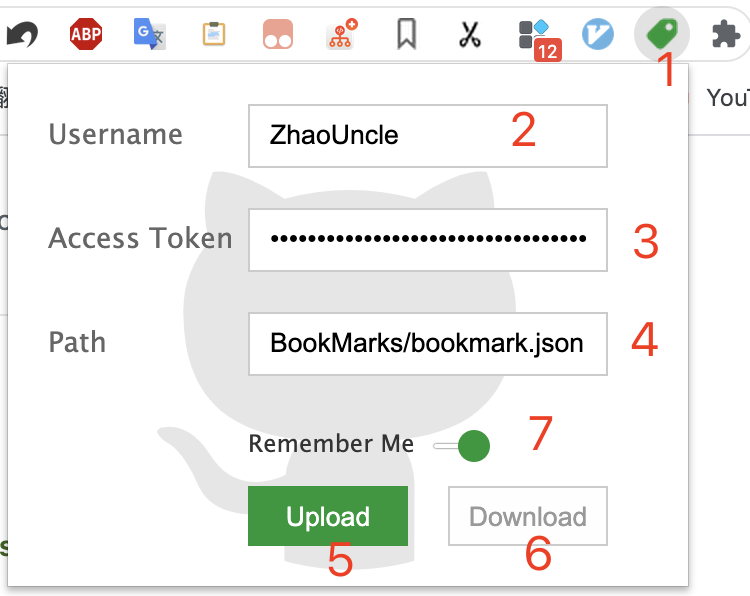The height and width of the screenshot is (596, 750).
Task: Click the clipboard extension icon
Action: click(x=214, y=34)
